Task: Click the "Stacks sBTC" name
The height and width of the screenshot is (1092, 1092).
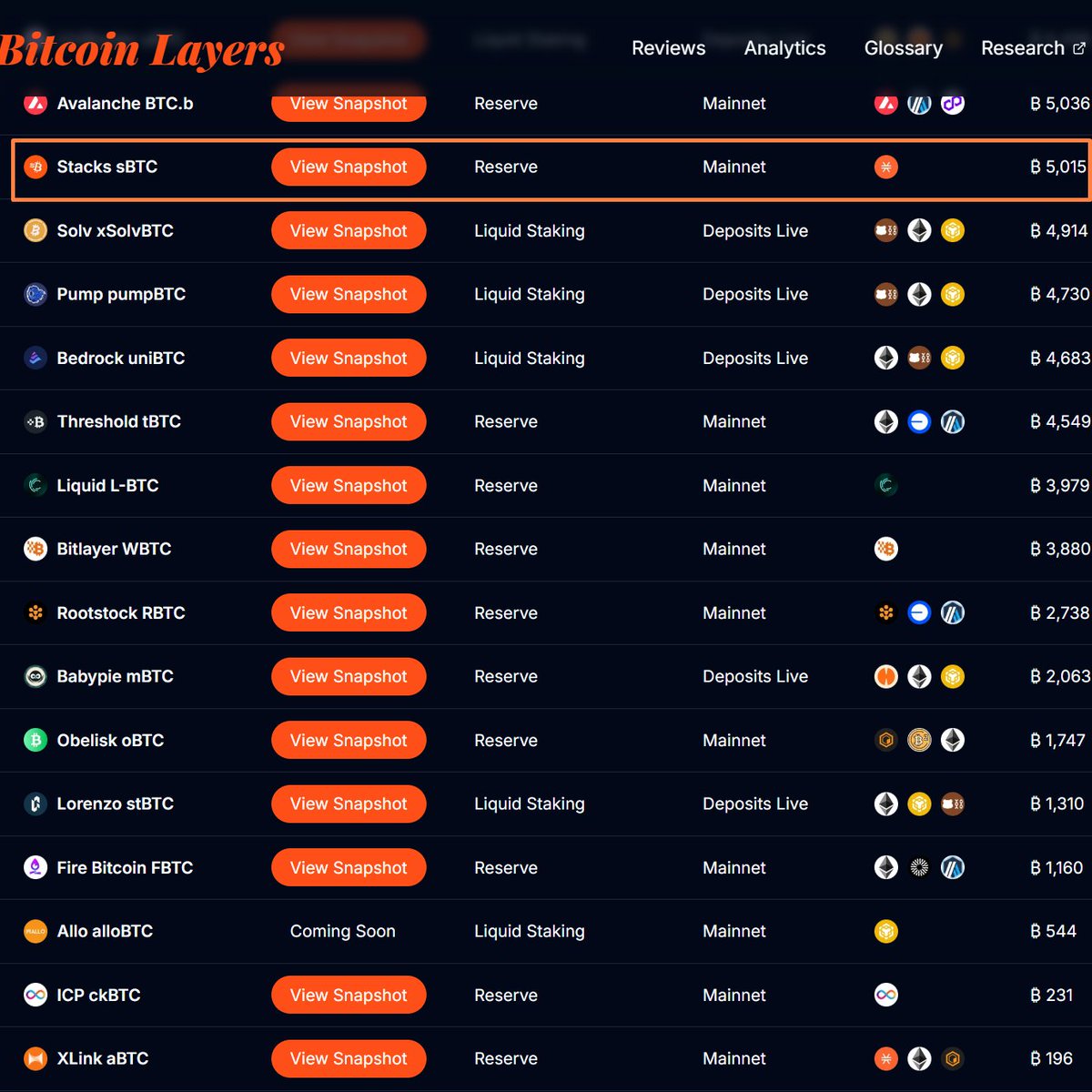Action: (x=107, y=167)
